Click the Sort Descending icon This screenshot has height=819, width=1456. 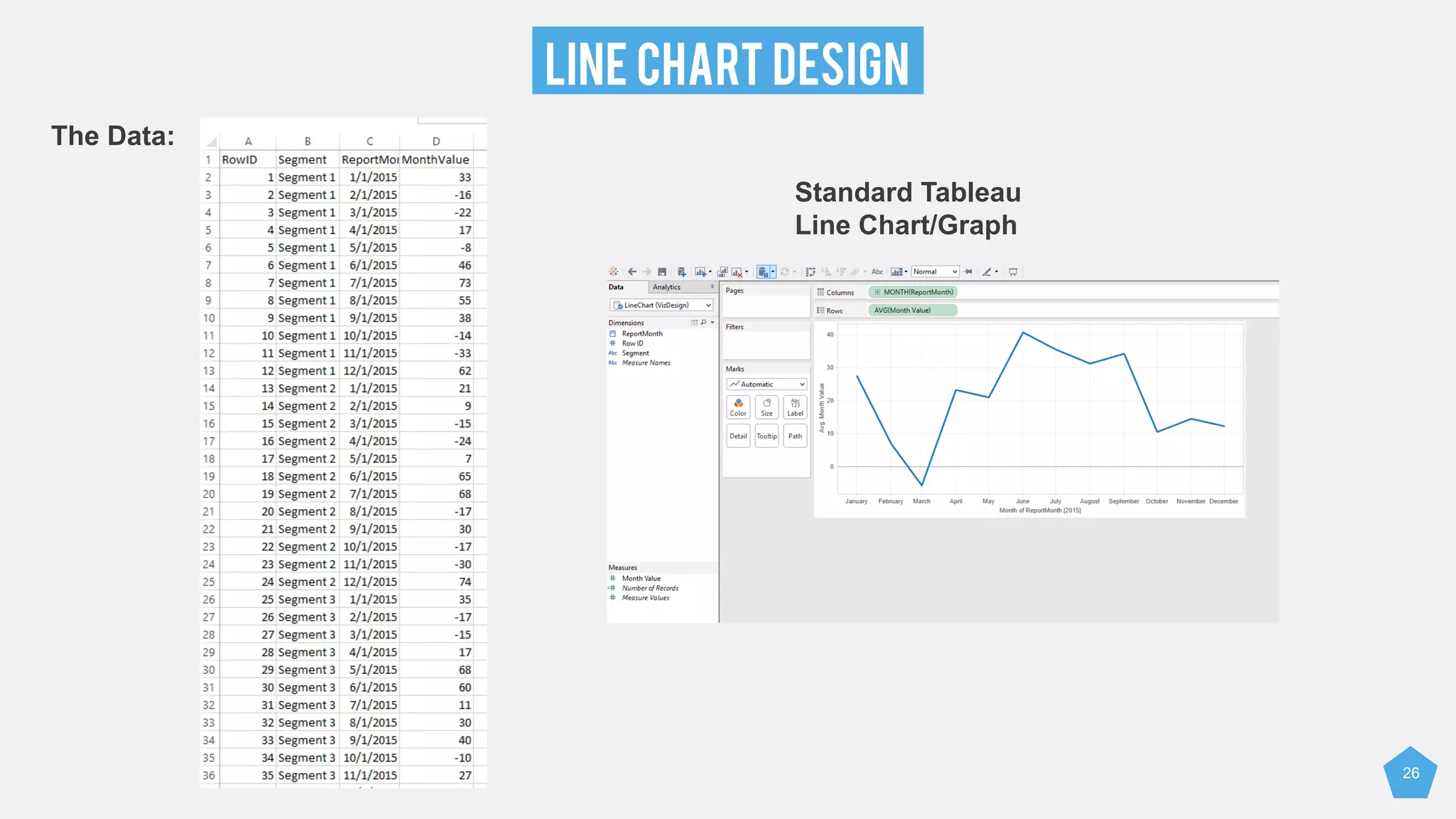pyautogui.click(x=841, y=272)
